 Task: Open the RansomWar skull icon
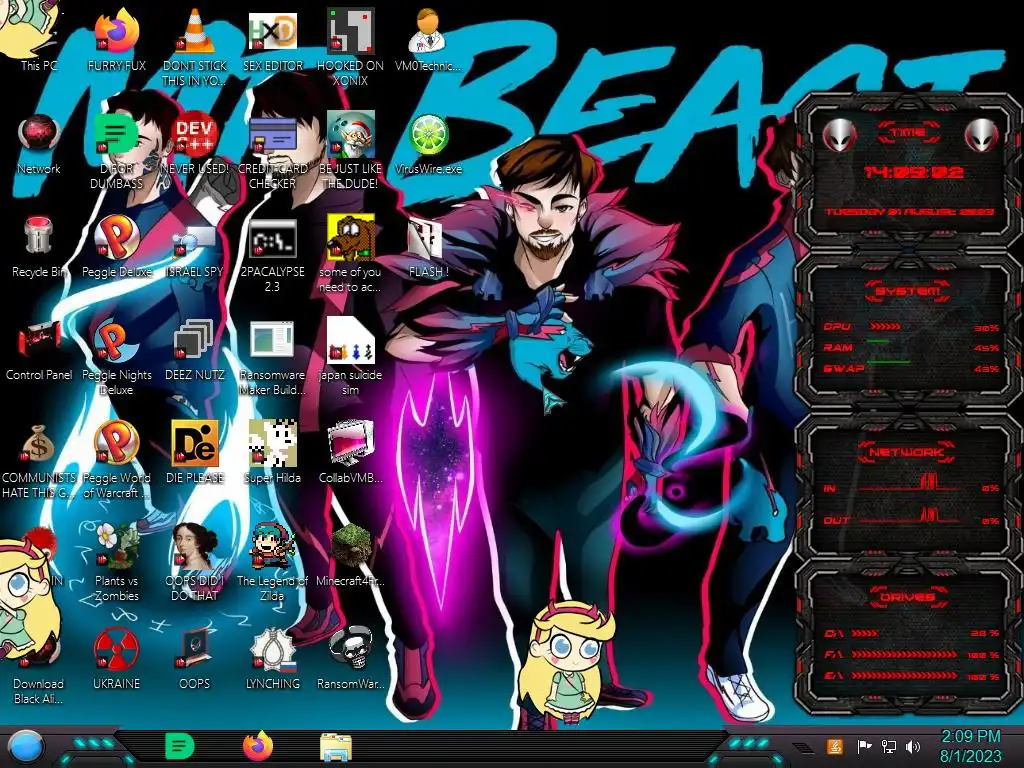point(350,658)
